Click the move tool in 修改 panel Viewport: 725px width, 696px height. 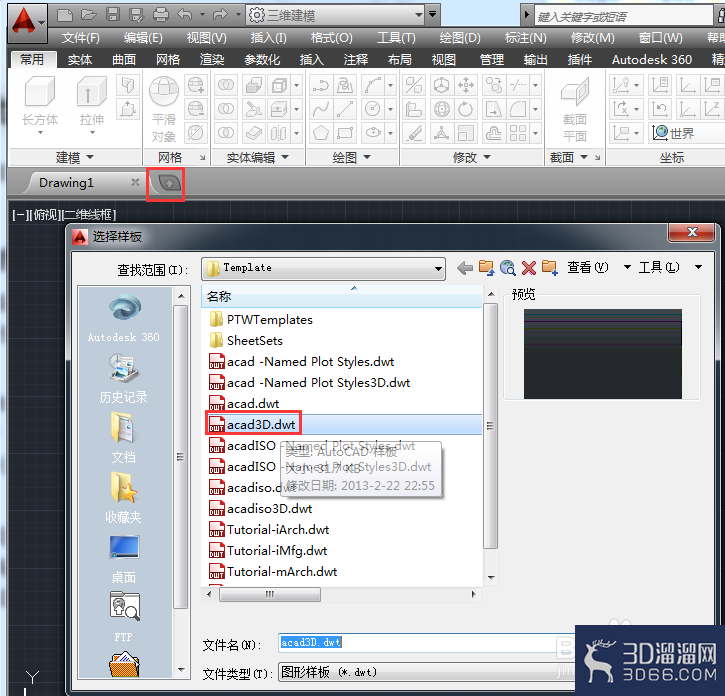pyautogui.click(x=466, y=85)
